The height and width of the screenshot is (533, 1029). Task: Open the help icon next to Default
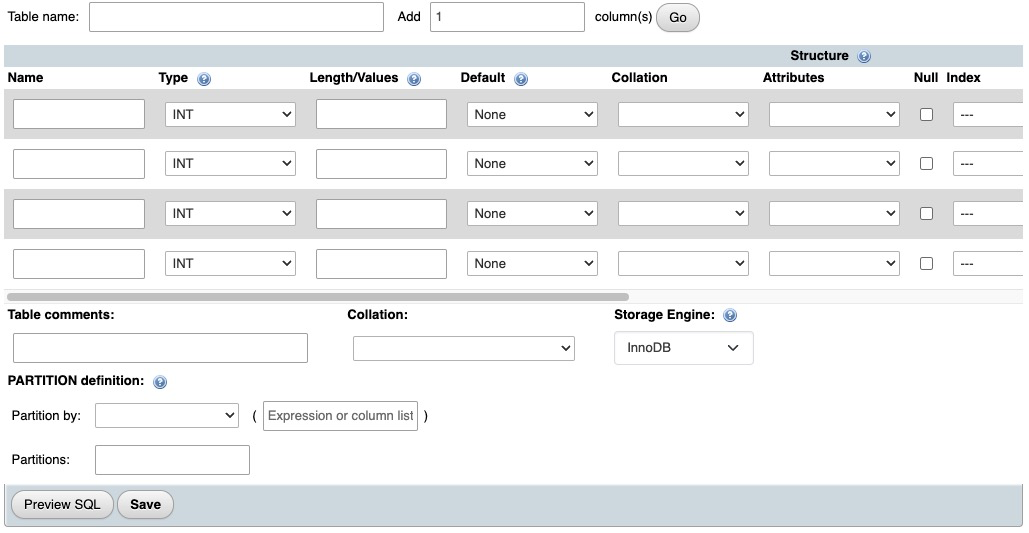[x=521, y=78]
